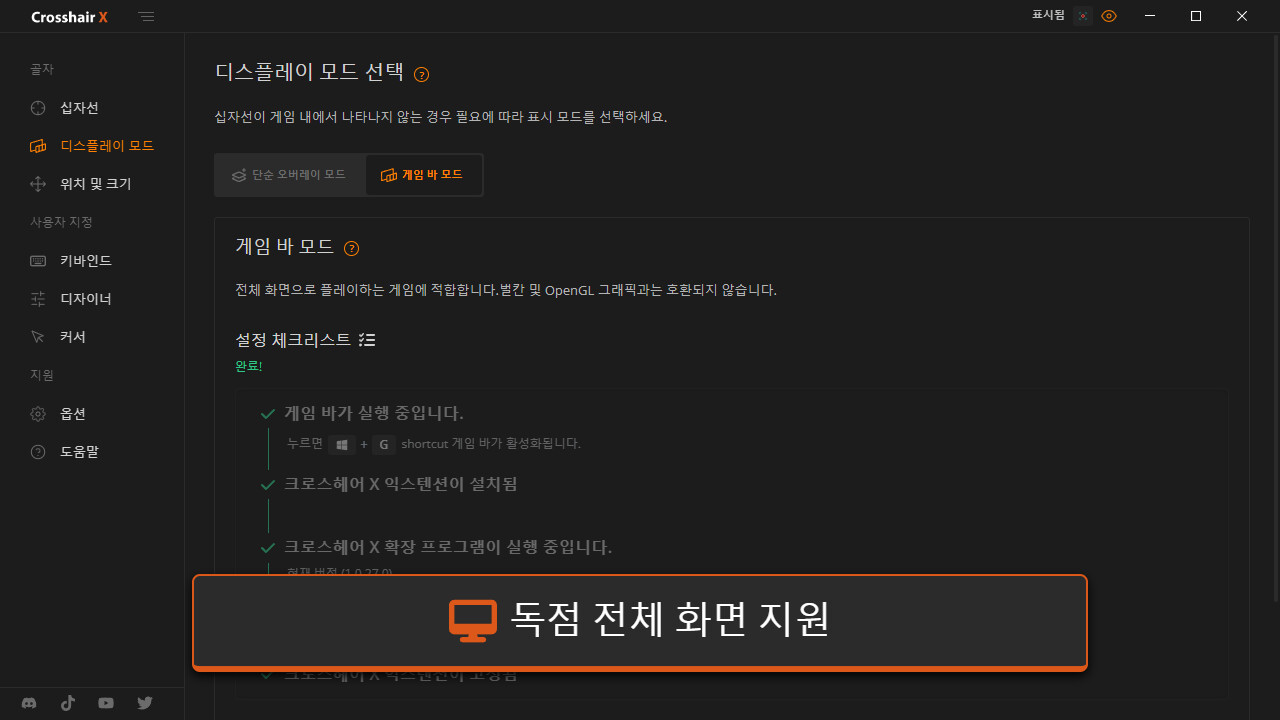Select the 게임 바 모드 tab

(422, 175)
